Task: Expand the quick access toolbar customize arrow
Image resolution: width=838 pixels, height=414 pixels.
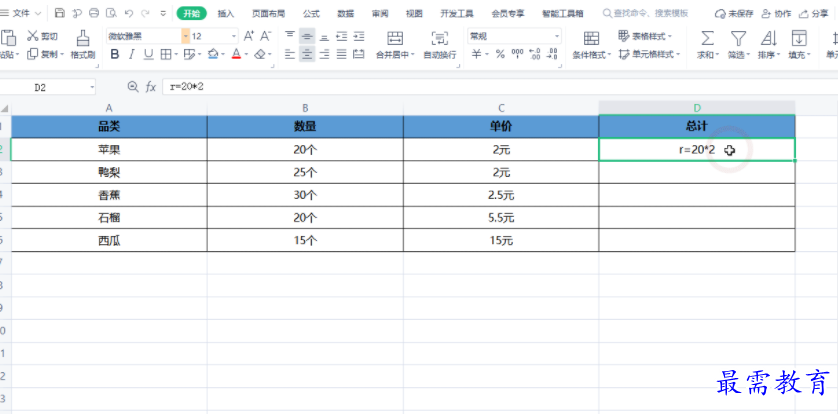Action: coord(163,13)
